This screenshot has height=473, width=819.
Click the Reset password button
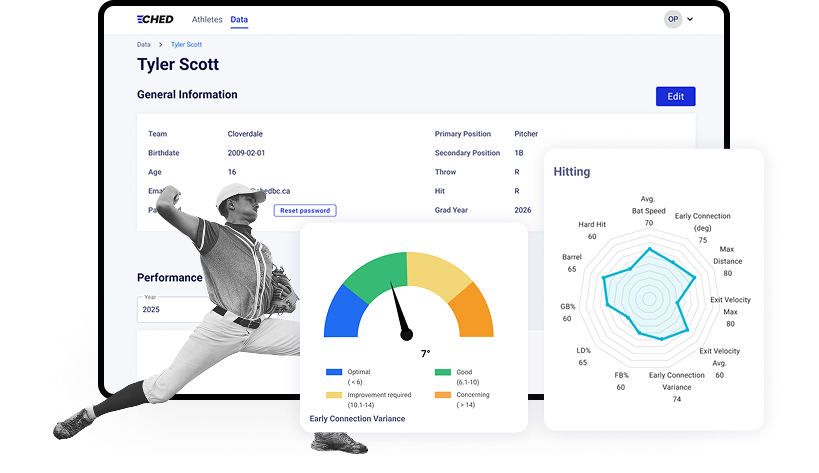305,210
